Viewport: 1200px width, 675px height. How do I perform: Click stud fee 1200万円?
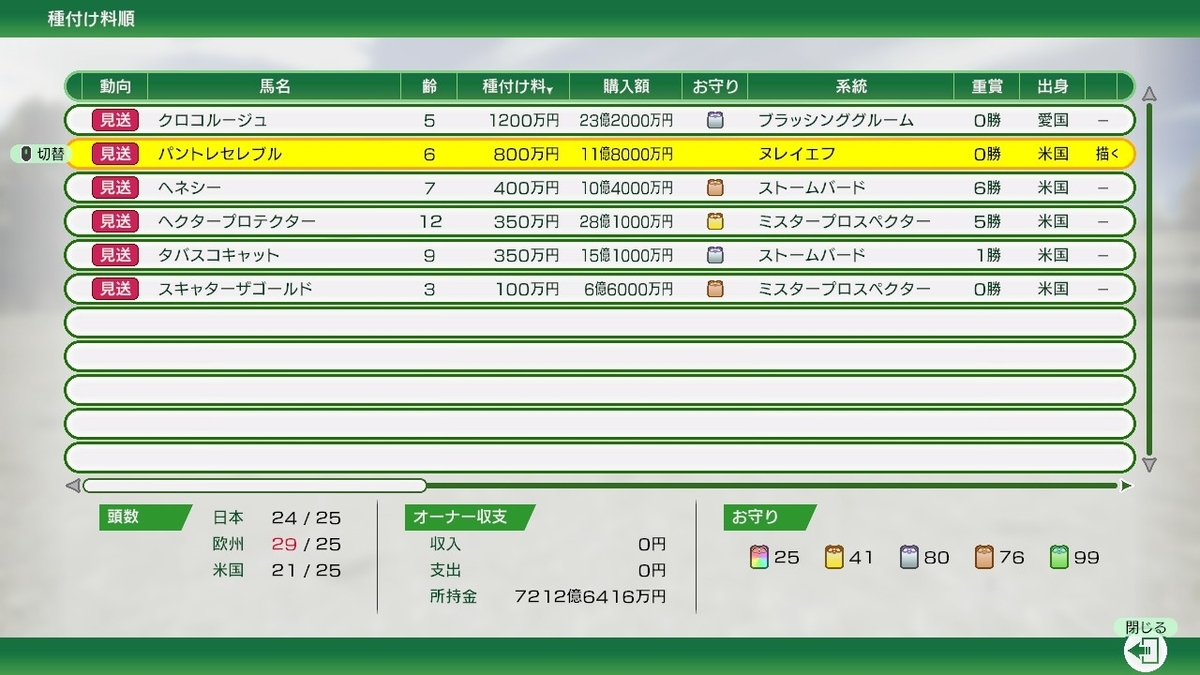coord(524,120)
